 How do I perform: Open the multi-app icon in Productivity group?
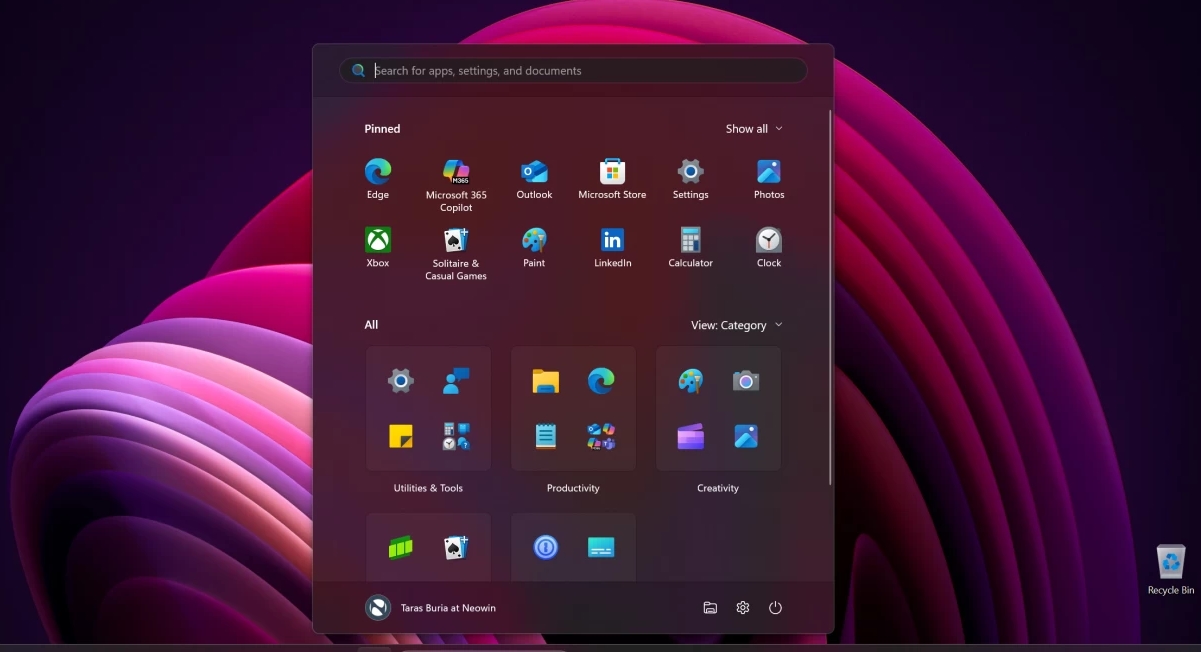coord(601,436)
